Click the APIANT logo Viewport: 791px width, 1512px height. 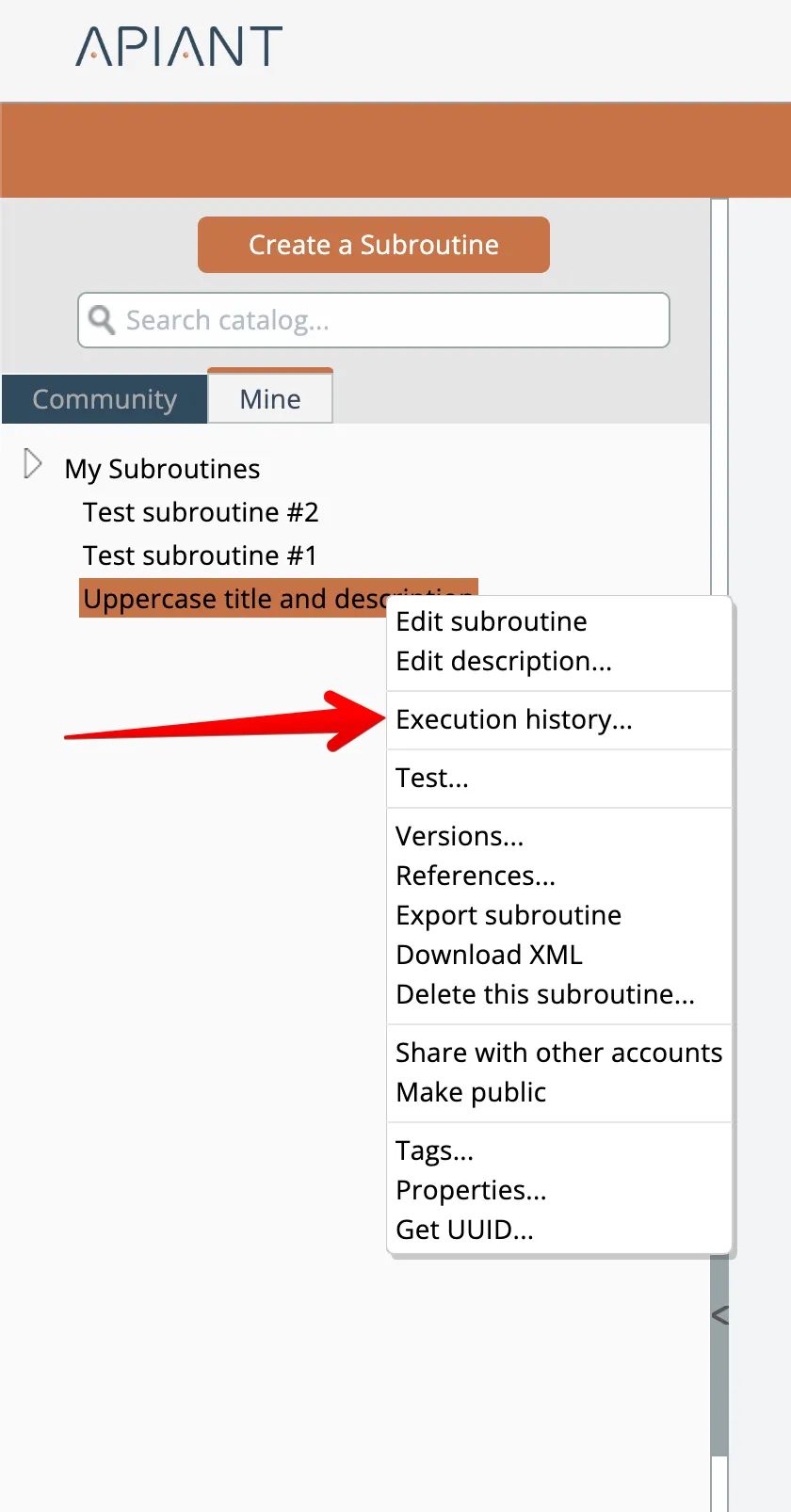click(x=179, y=46)
